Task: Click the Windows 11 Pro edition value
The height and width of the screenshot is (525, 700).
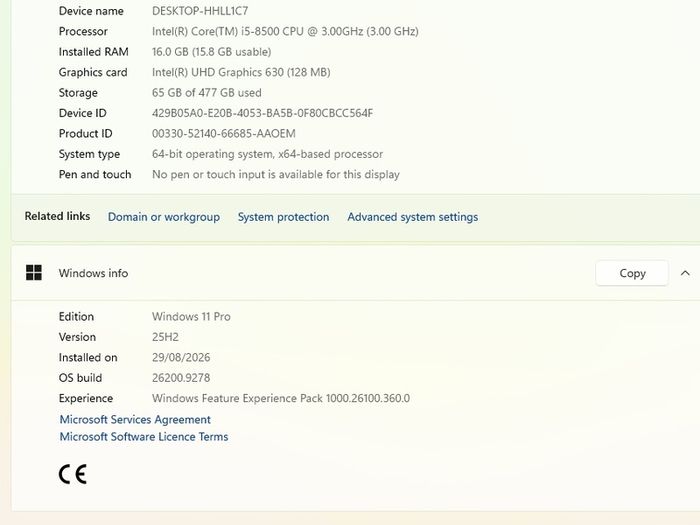Action: (x=191, y=317)
